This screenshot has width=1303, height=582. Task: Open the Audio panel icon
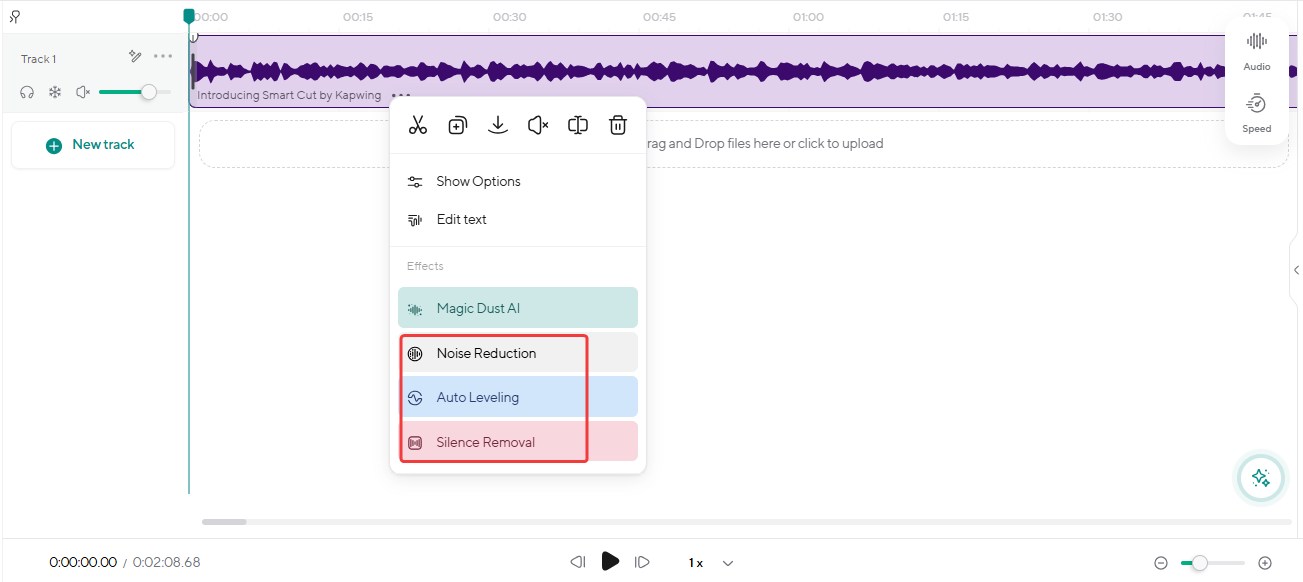coord(1257,51)
